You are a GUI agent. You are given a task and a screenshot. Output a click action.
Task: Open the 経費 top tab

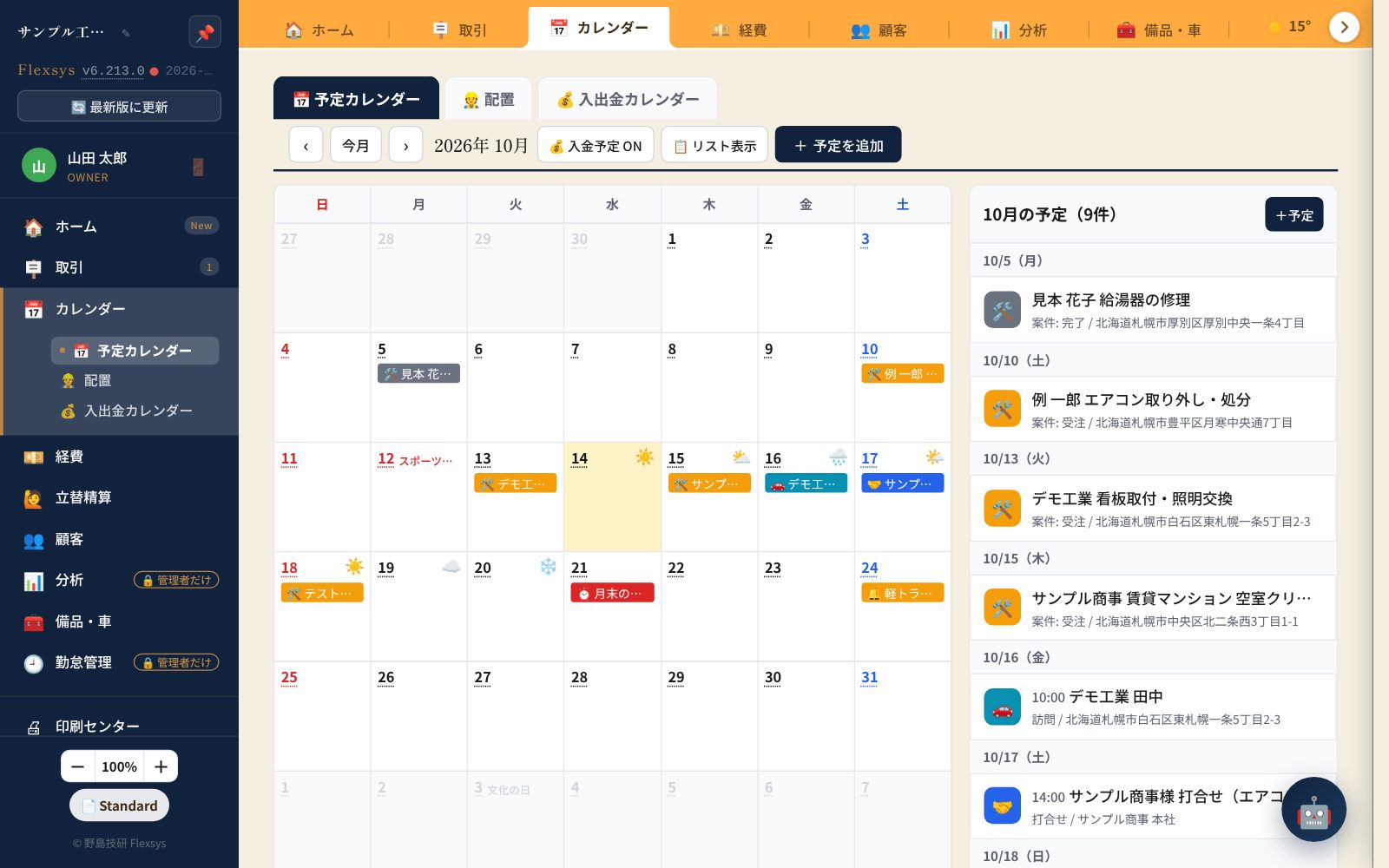(739, 30)
